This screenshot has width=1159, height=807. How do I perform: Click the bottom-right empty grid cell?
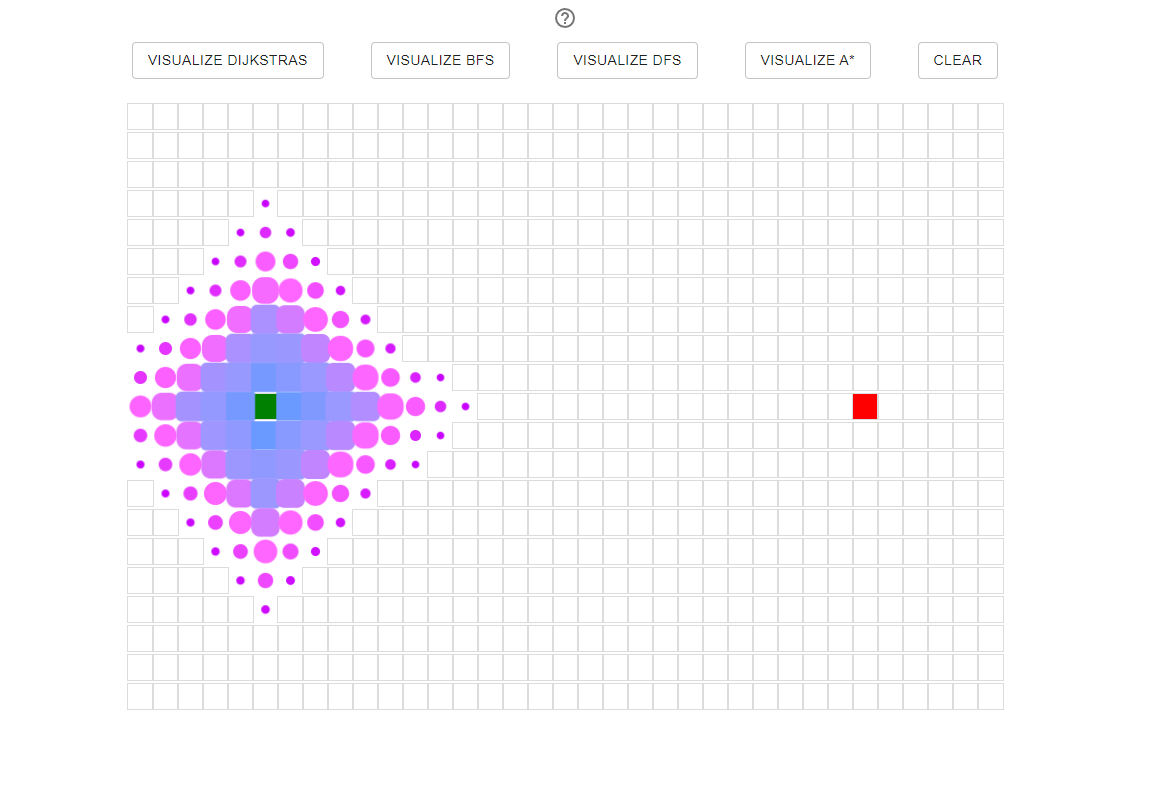990,696
